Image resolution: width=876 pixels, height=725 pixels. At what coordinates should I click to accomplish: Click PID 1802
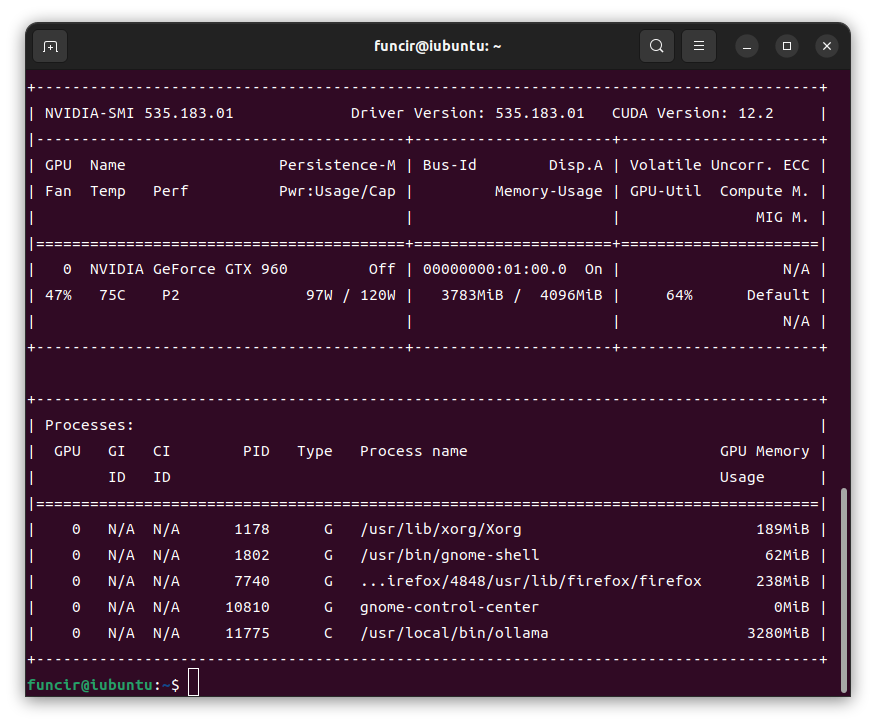click(252, 555)
